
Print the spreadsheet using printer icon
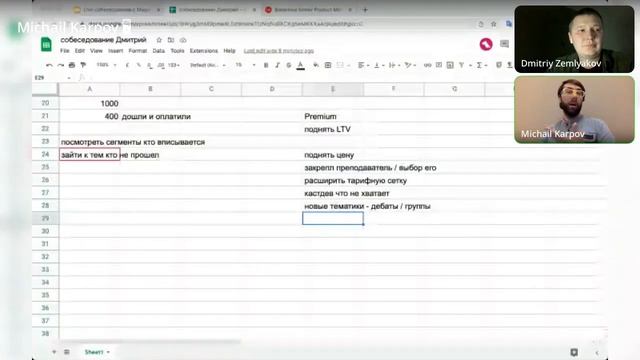(72, 65)
